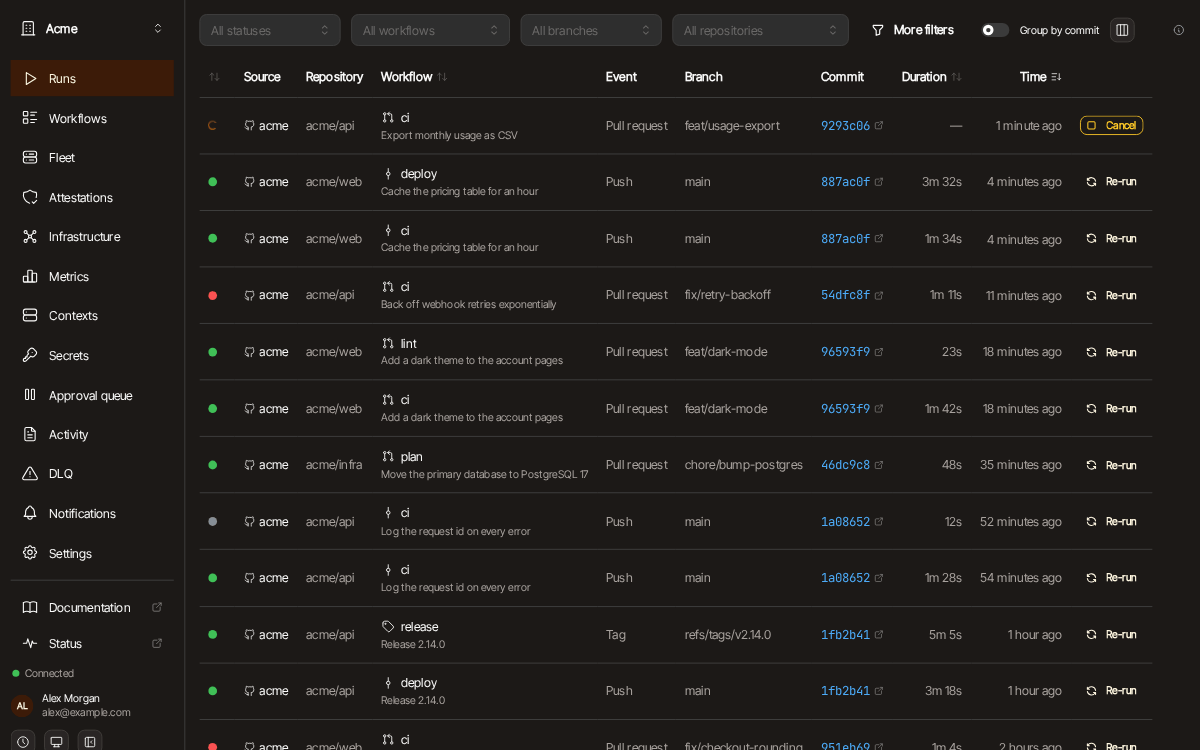Click the tag icon on the release workflow row

pos(388,626)
